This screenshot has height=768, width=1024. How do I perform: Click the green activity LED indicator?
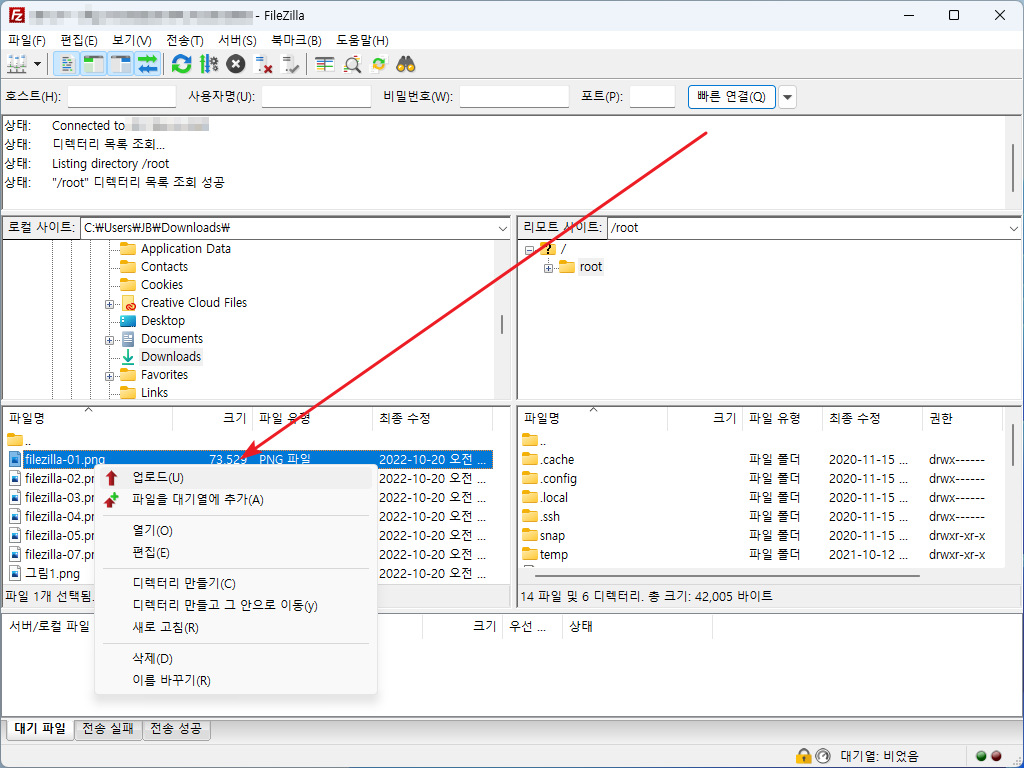tap(981, 756)
